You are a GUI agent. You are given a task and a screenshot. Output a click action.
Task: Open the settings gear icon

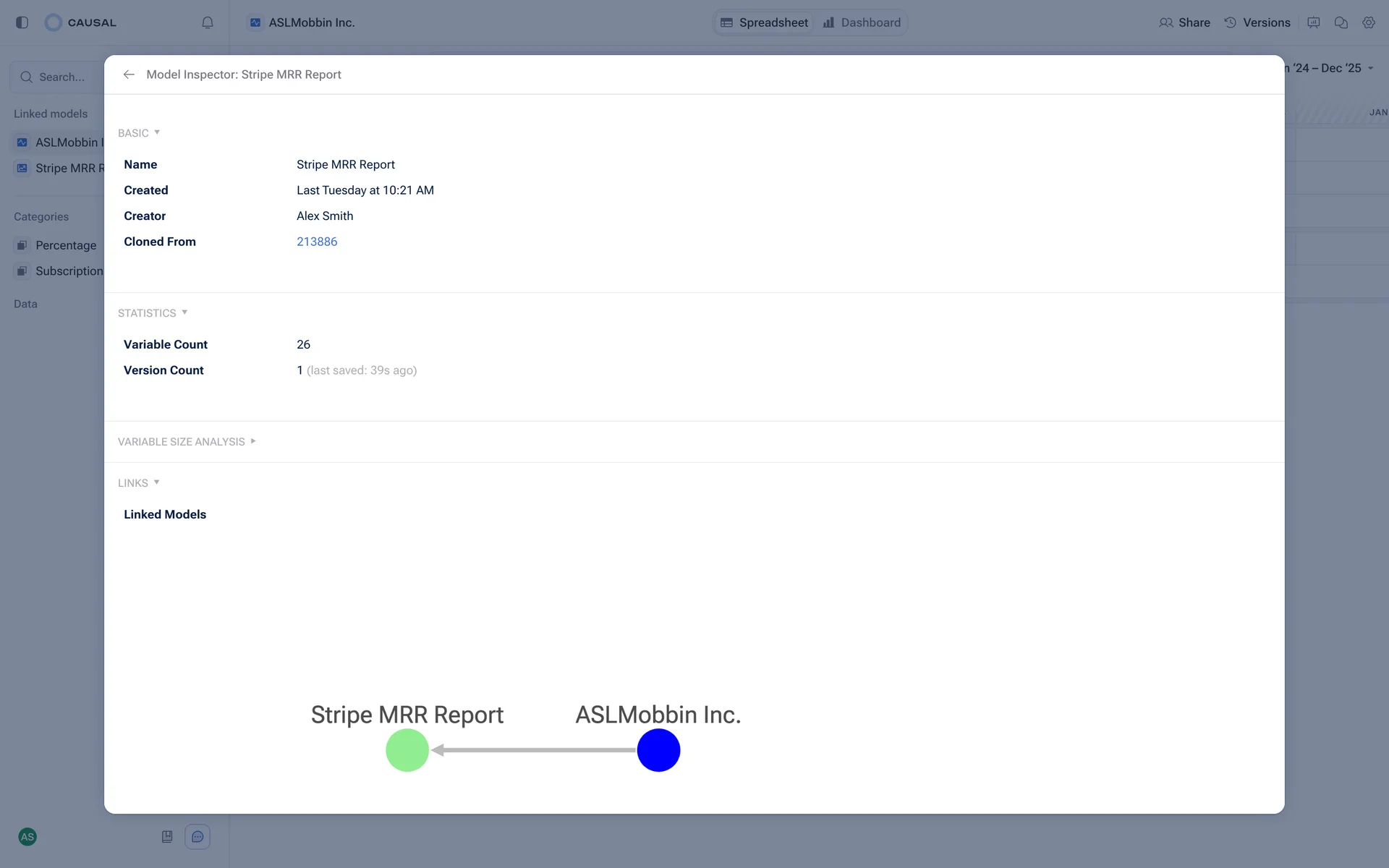(1368, 22)
